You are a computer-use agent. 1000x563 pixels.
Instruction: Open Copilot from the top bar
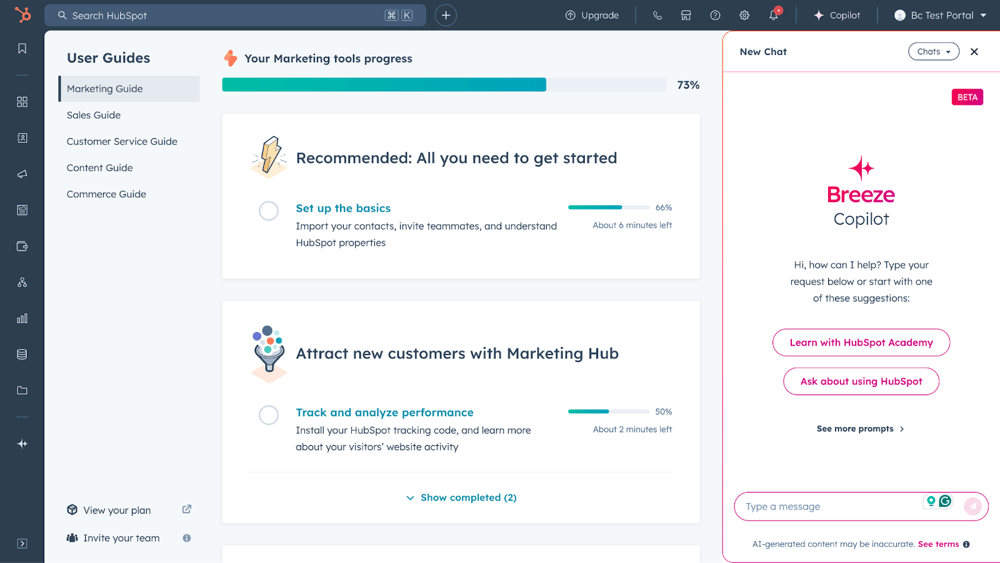coord(837,15)
